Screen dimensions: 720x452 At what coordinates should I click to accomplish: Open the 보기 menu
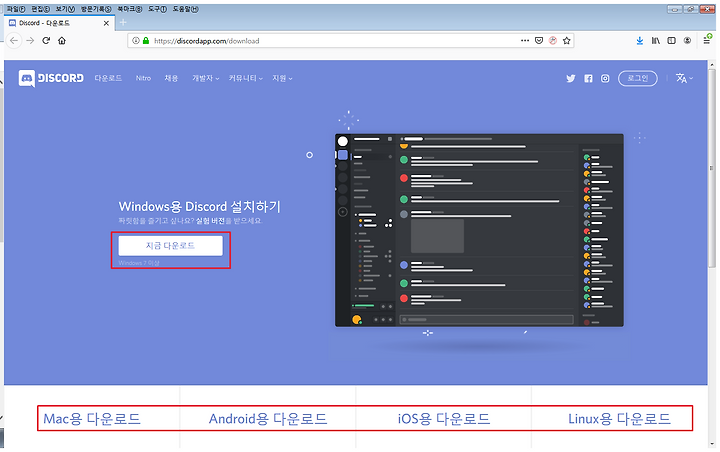tap(65, 9)
